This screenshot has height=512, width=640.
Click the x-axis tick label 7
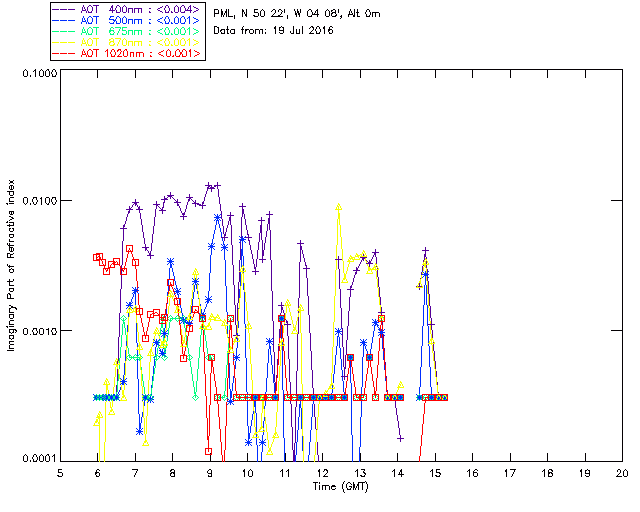pyautogui.click(x=135, y=473)
